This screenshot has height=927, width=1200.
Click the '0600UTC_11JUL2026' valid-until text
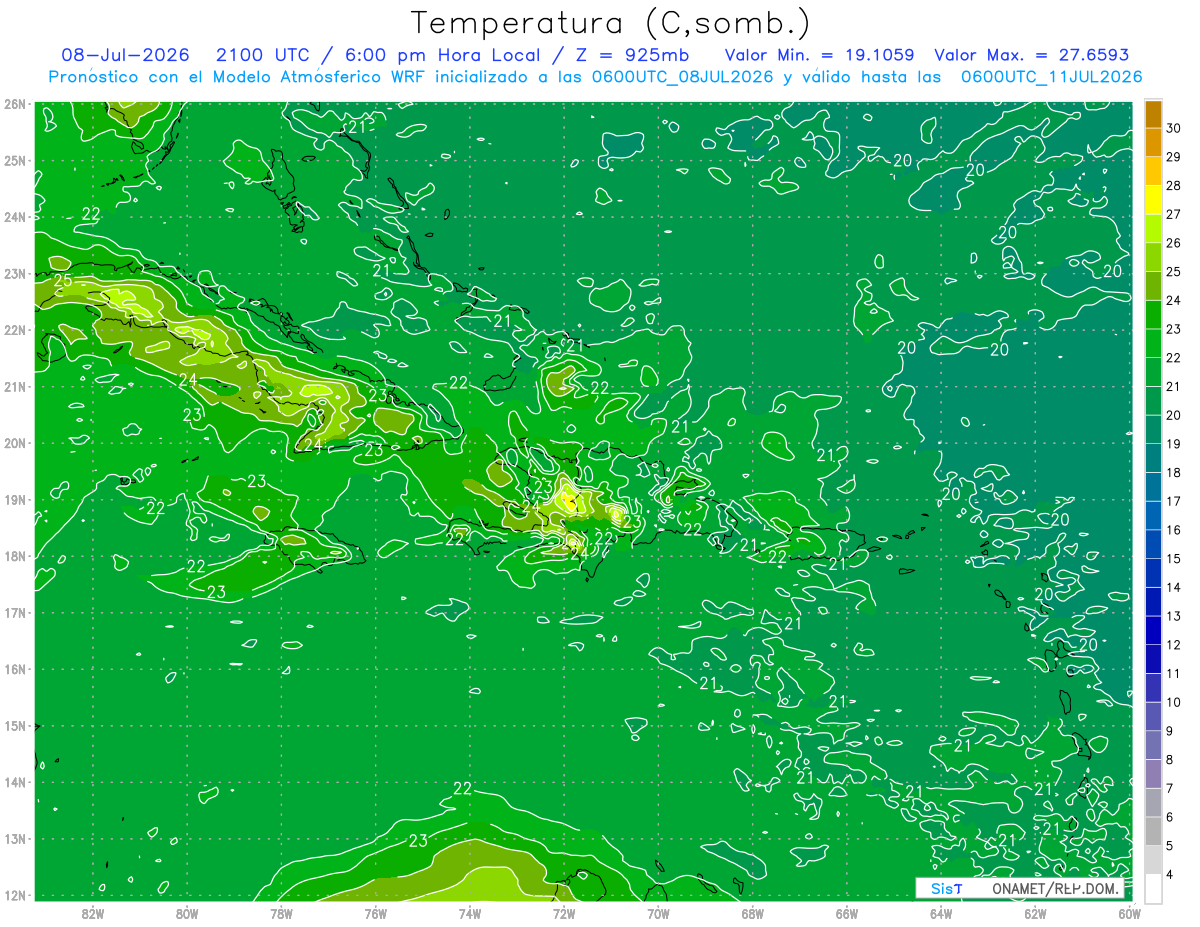pyautogui.click(x=1052, y=77)
